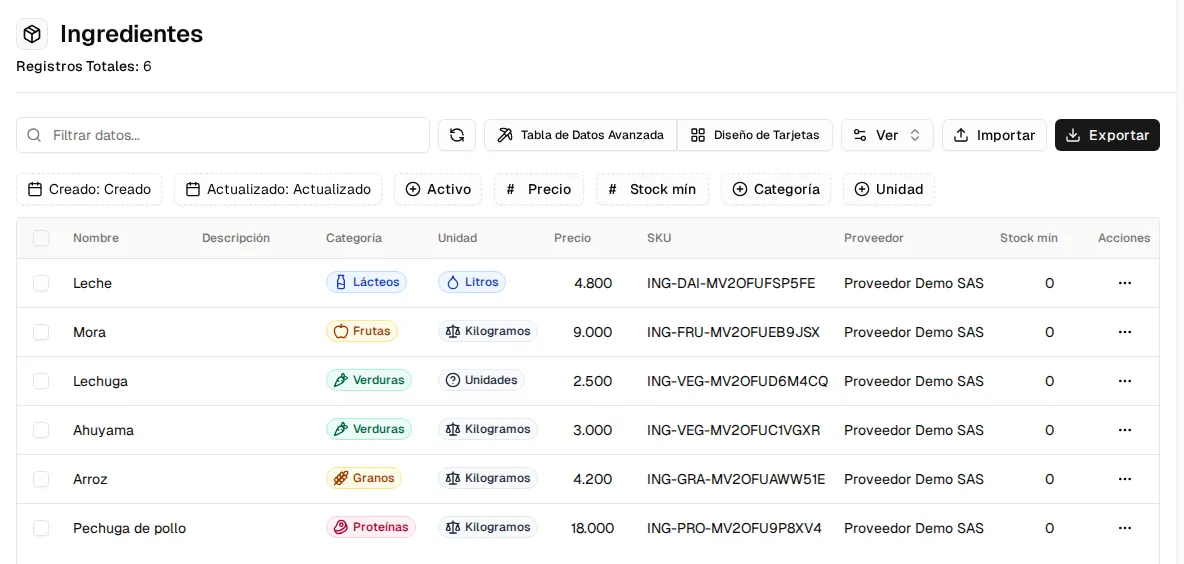
Task: Click the Ingredientes box icon
Action: click(x=32, y=34)
